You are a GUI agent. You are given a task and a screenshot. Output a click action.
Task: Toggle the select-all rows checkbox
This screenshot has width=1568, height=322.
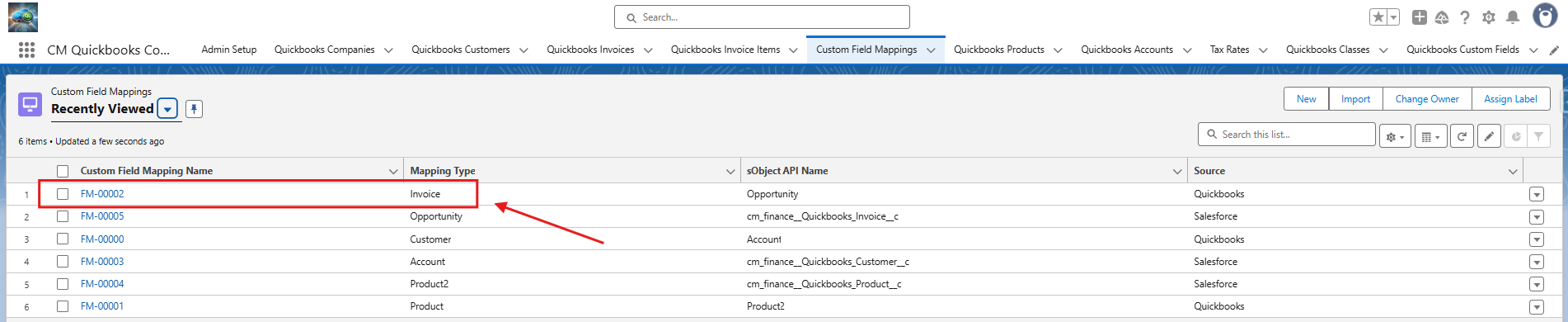point(63,171)
